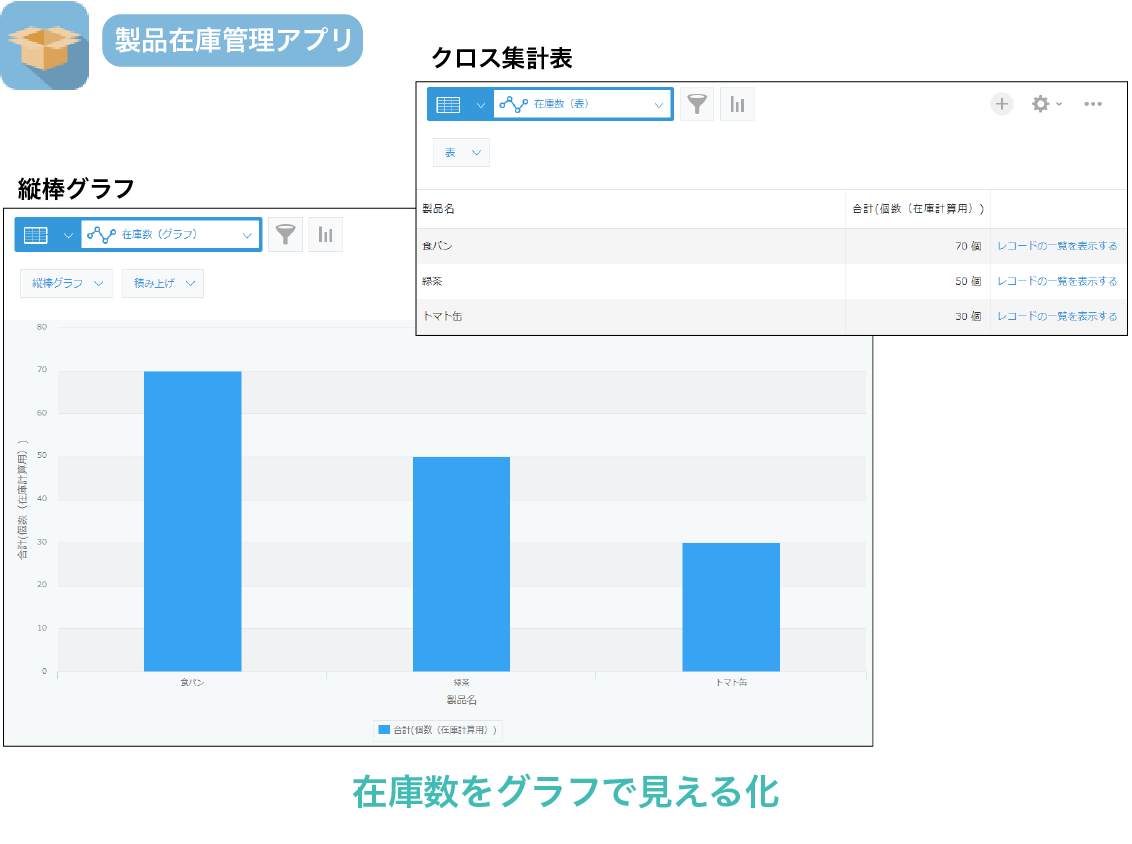The height and width of the screenshot is (844, 1132).
Task: Open the 表 chart type dropdown
Action: [x=461, y=152]
